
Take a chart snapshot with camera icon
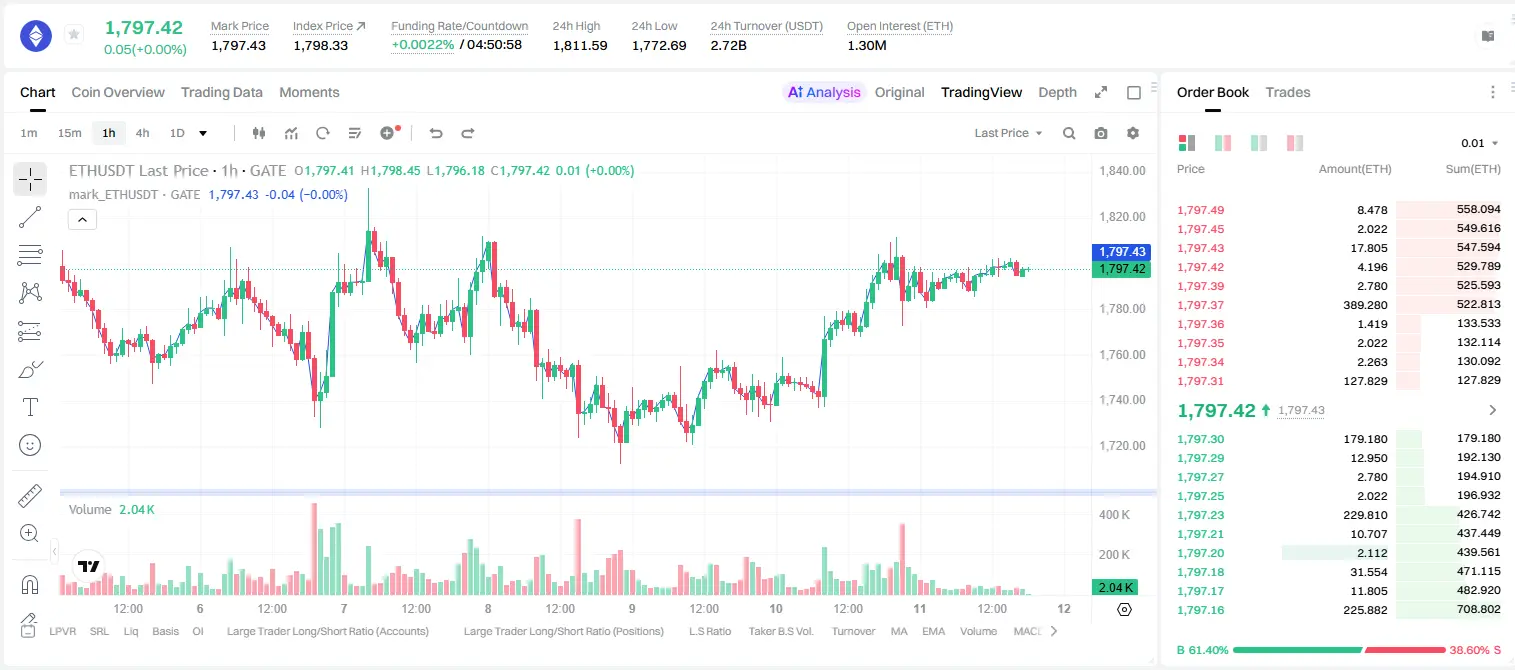pos(1101,133)
